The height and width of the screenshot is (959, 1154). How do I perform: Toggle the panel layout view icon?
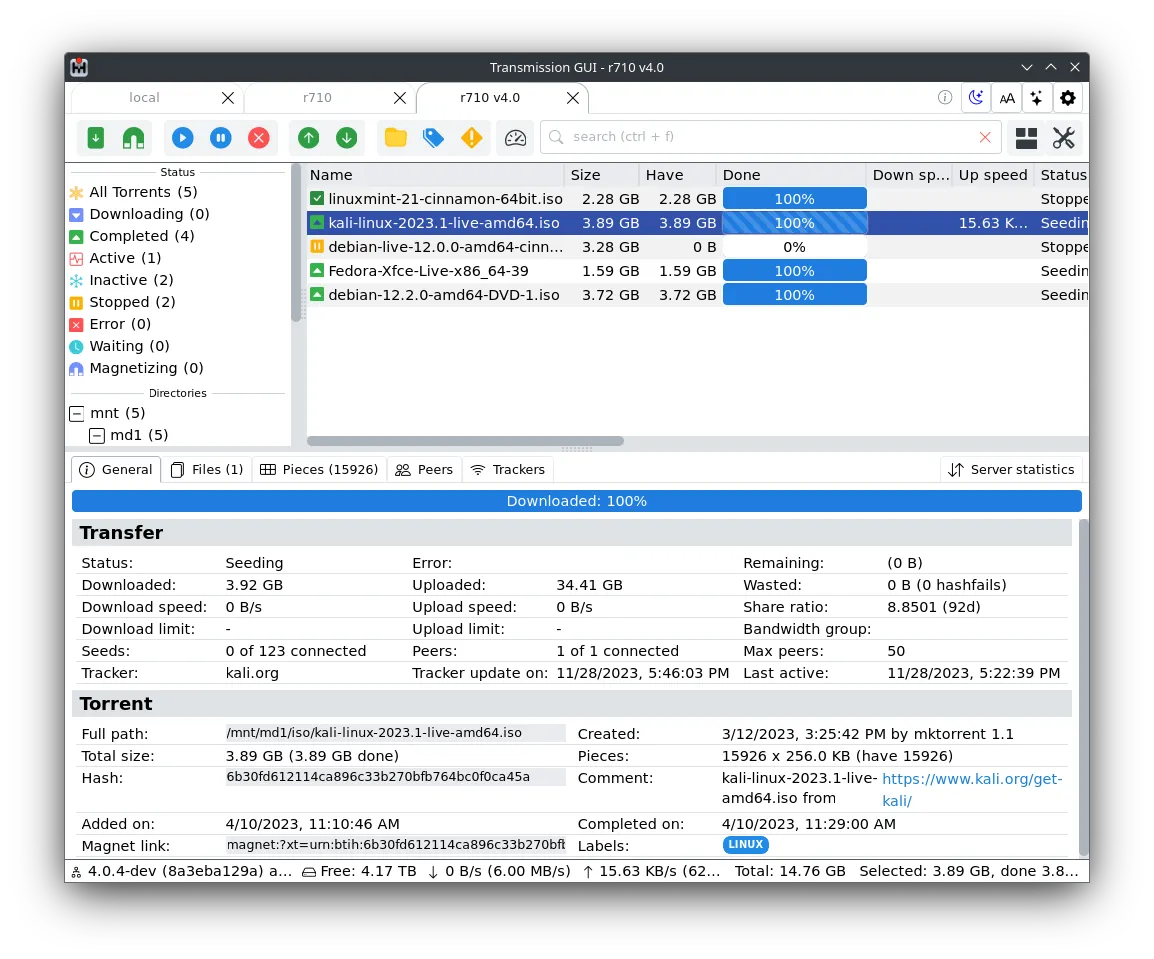(x=1026, y=137)
